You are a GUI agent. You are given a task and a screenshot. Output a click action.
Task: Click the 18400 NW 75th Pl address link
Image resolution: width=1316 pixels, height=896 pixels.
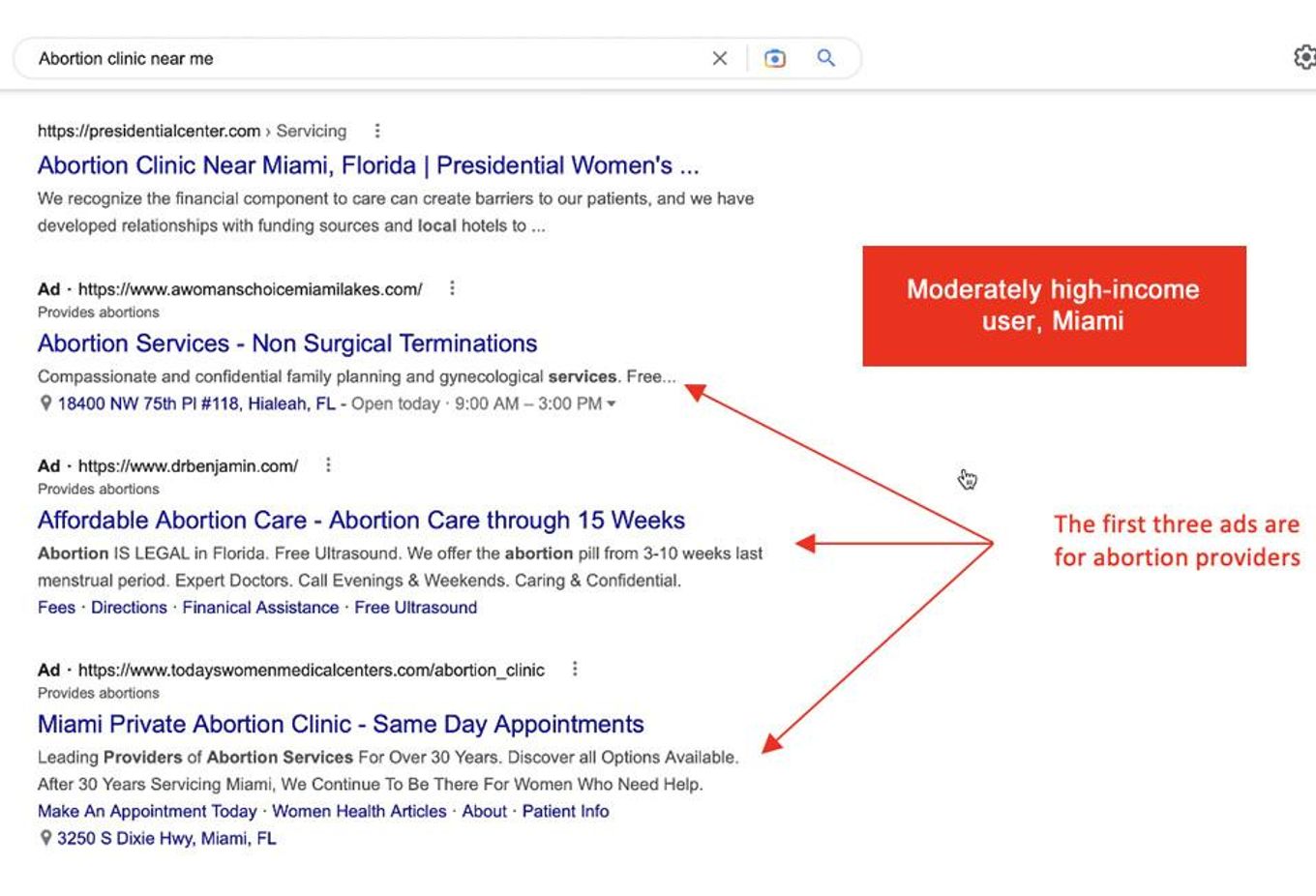point(196,403)
